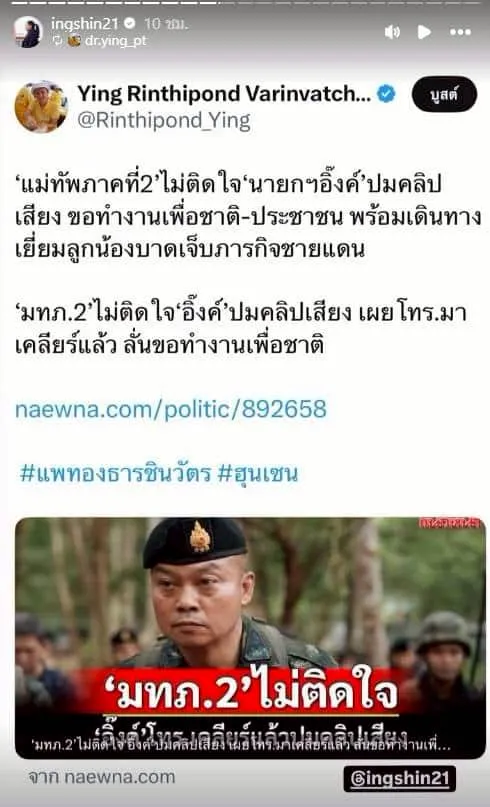Viewport: 490px width, 807px height.
Task: Click blue verified check next to Ying Rinthipond
Action: tap(387, 94)
